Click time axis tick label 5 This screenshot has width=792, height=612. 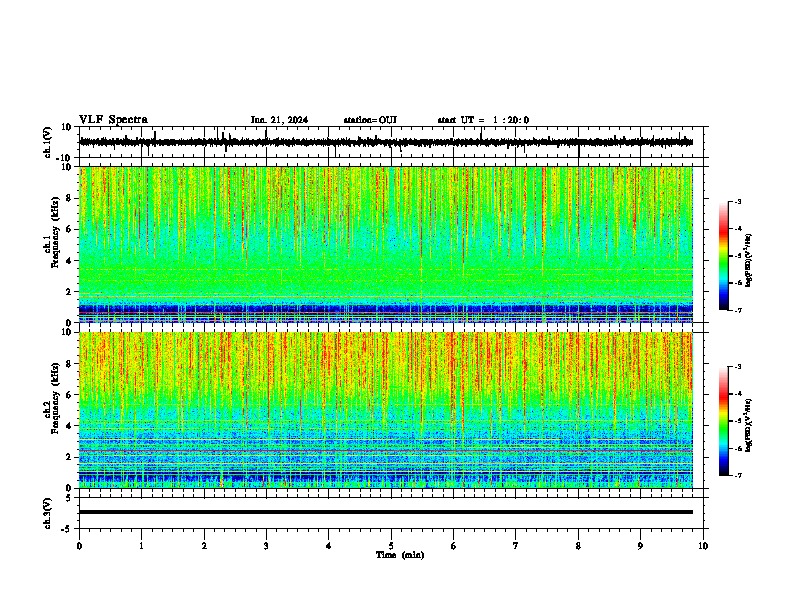[x=391, y=545]
